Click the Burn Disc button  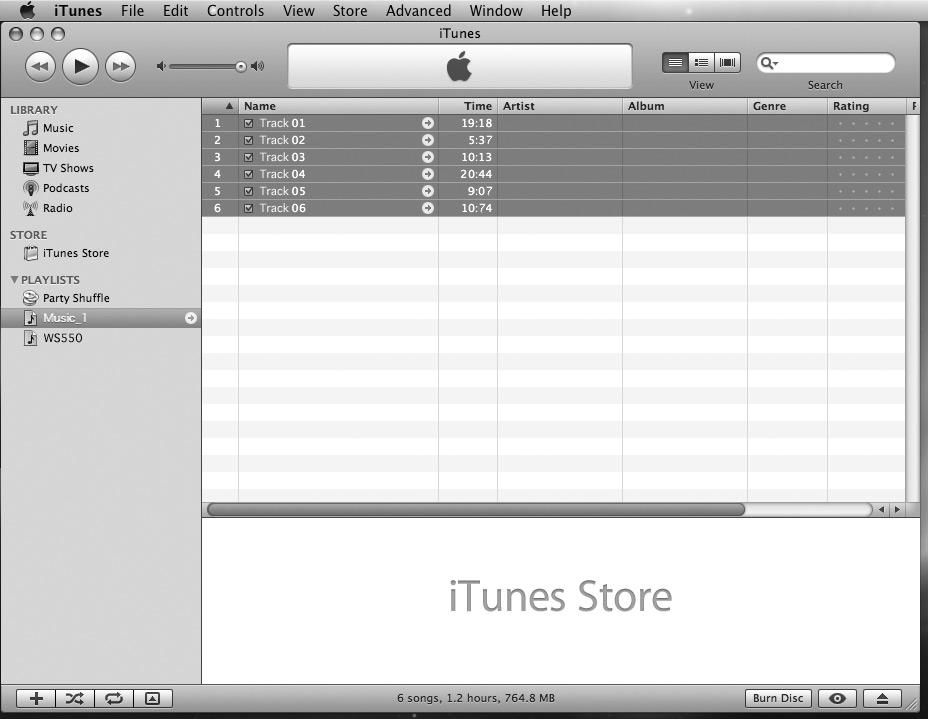click(778, 698)
